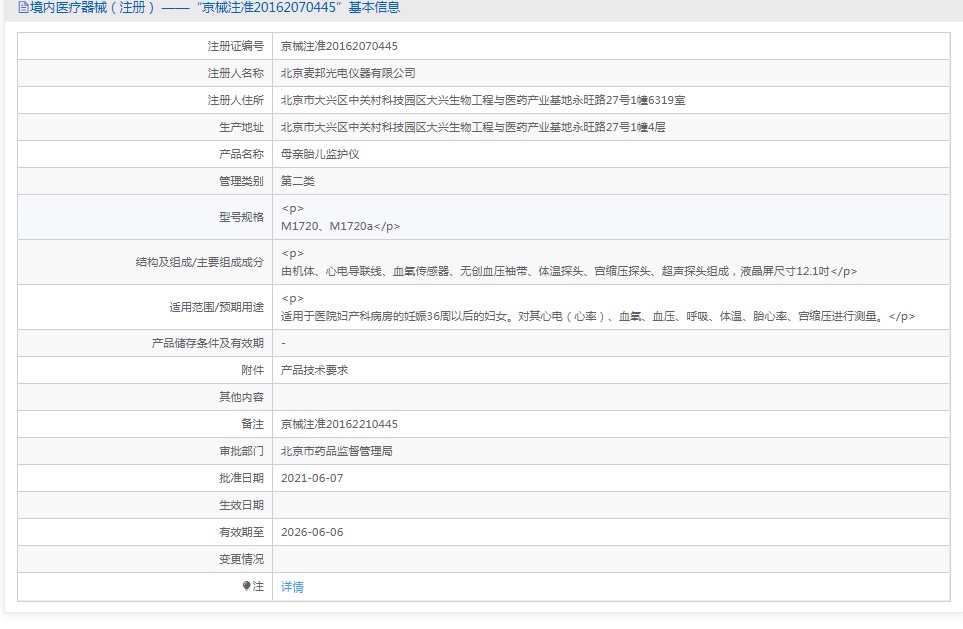Screen dimensions: 963x629
Task: Click the 变更情况 label
Action: 241,560
